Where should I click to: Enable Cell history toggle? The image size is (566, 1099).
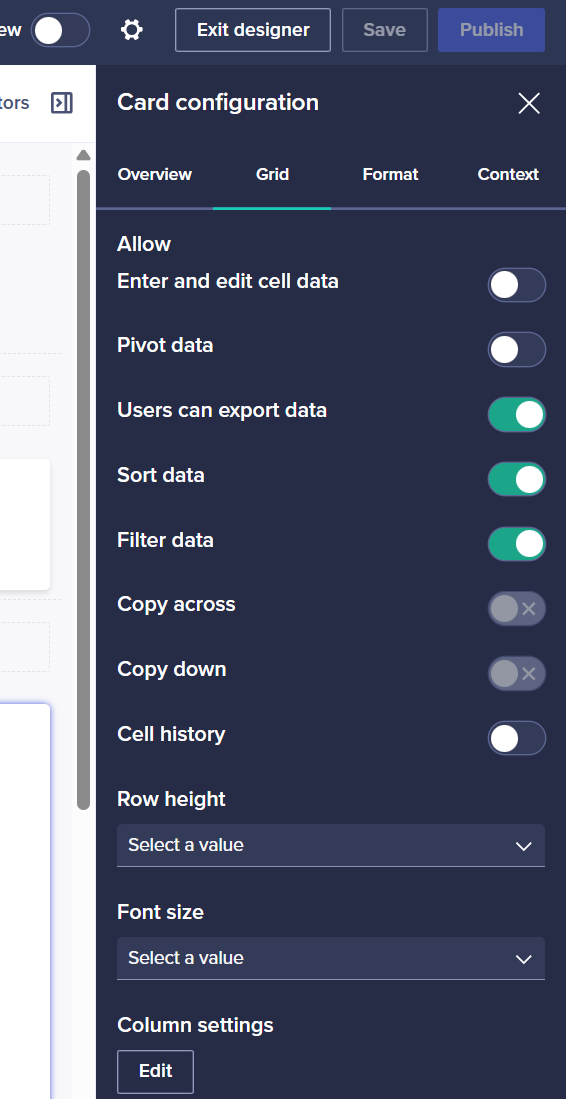tap(517, 738)
